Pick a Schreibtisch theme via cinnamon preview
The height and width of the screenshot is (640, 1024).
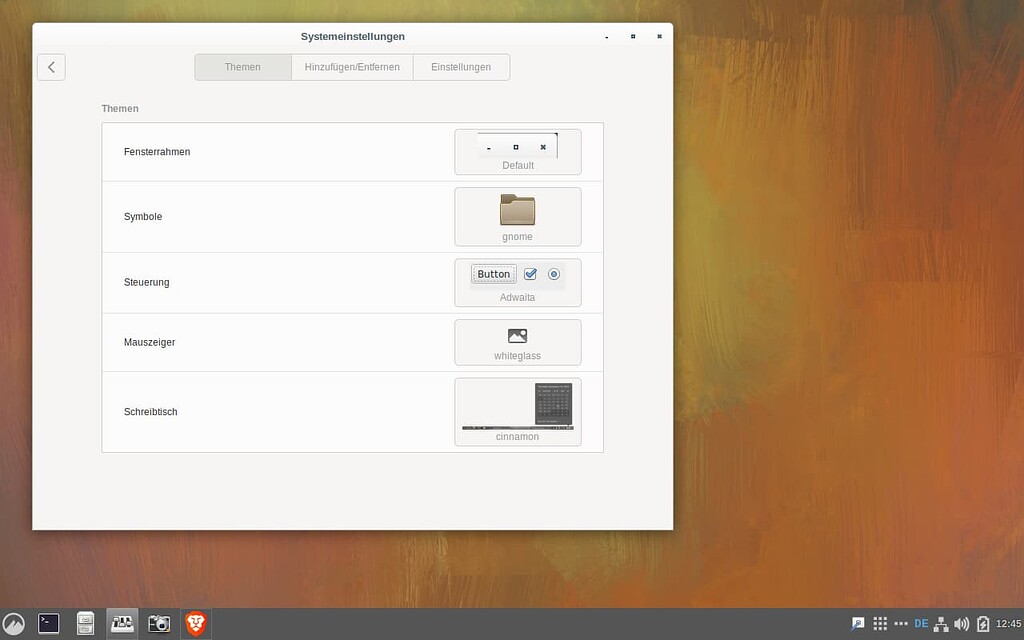(517, 411)
